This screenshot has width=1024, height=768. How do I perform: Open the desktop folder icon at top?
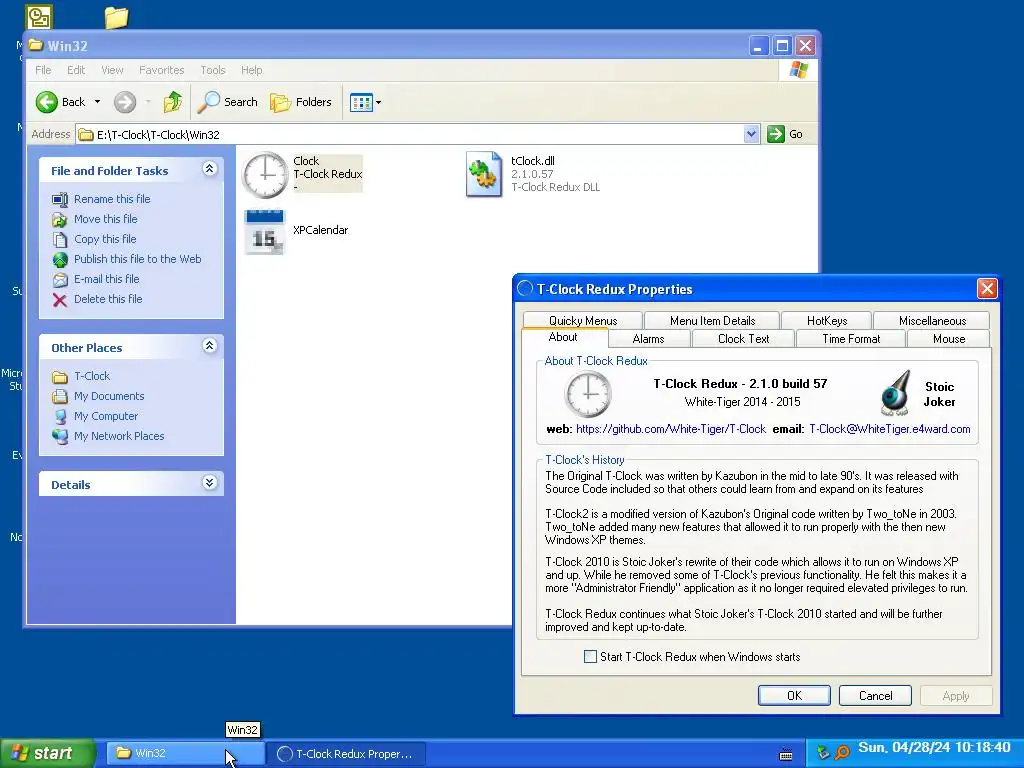(x=116, y=18)
